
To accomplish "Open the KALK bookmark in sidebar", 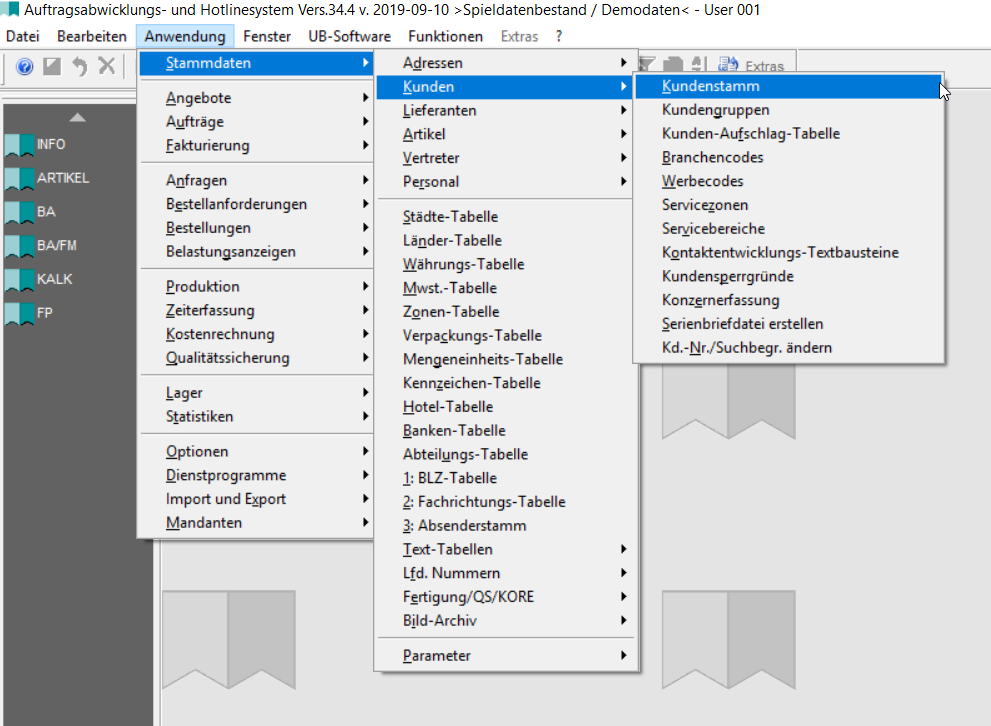I will [19, 280].
